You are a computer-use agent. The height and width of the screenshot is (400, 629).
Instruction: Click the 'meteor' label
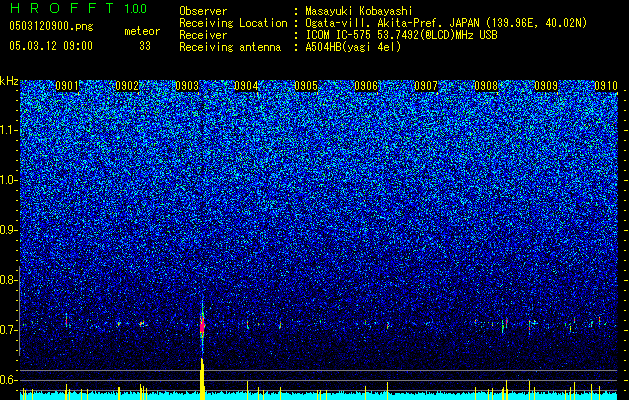pos(142,31)
